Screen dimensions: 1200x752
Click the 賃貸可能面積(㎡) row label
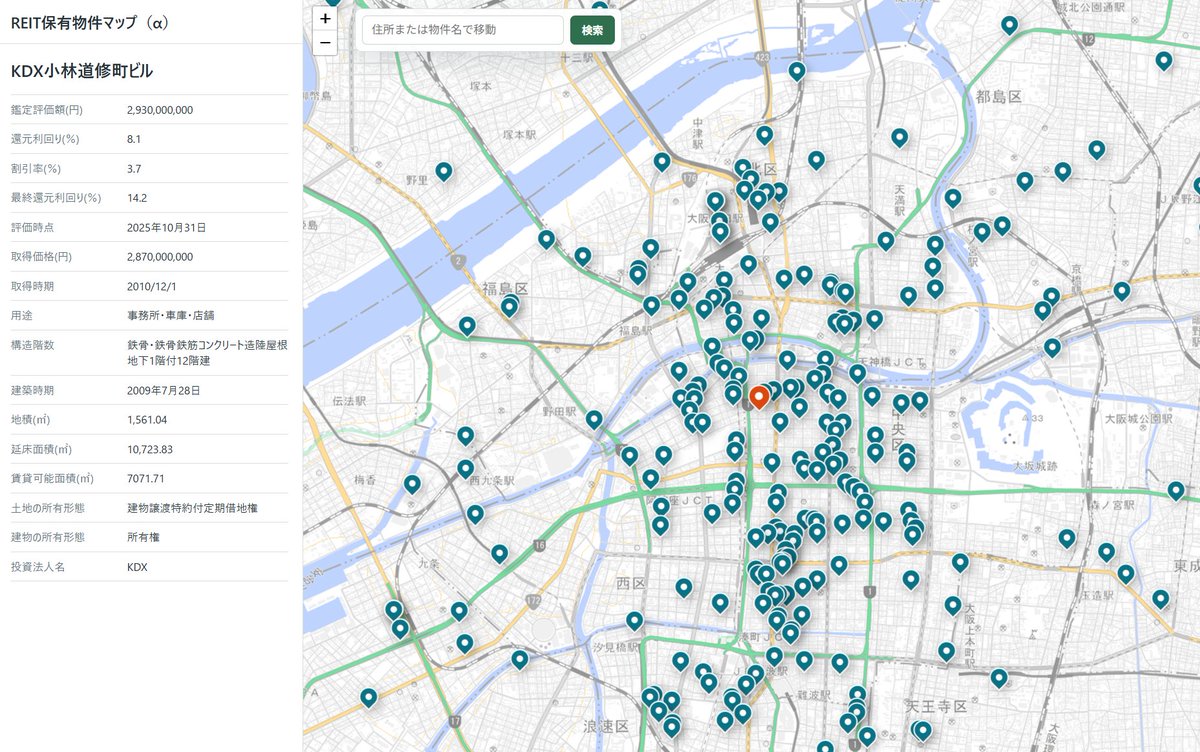coord(51,478)
